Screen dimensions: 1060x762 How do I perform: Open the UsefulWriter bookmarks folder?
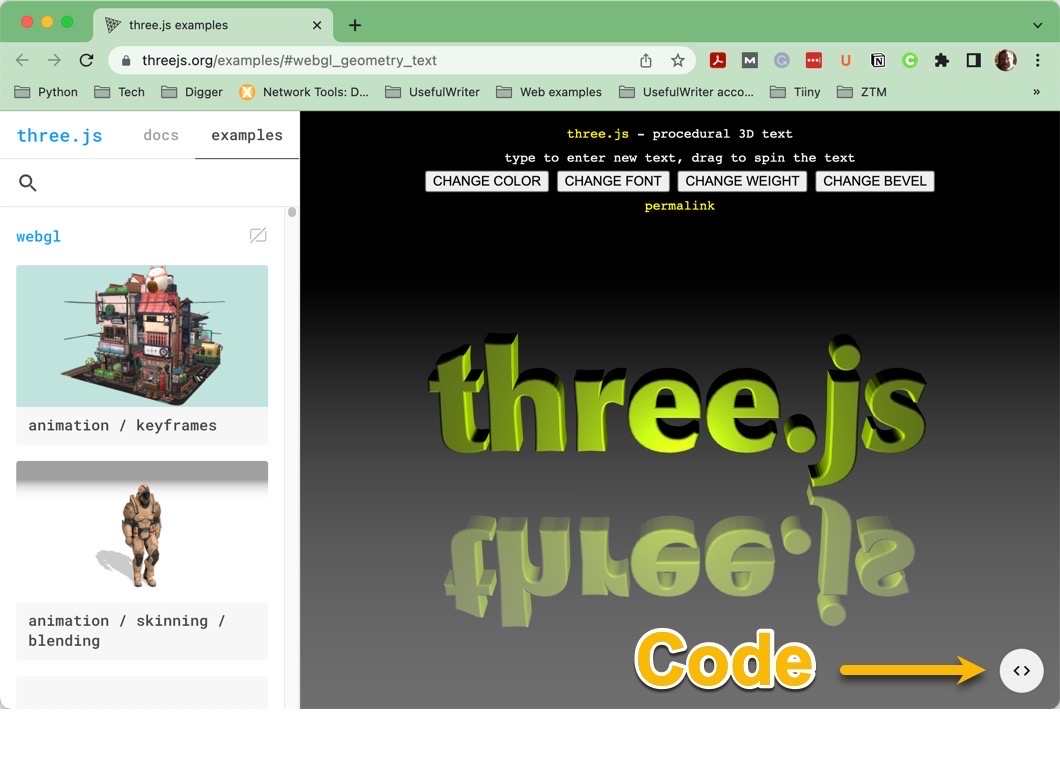(x=432, y=92)
